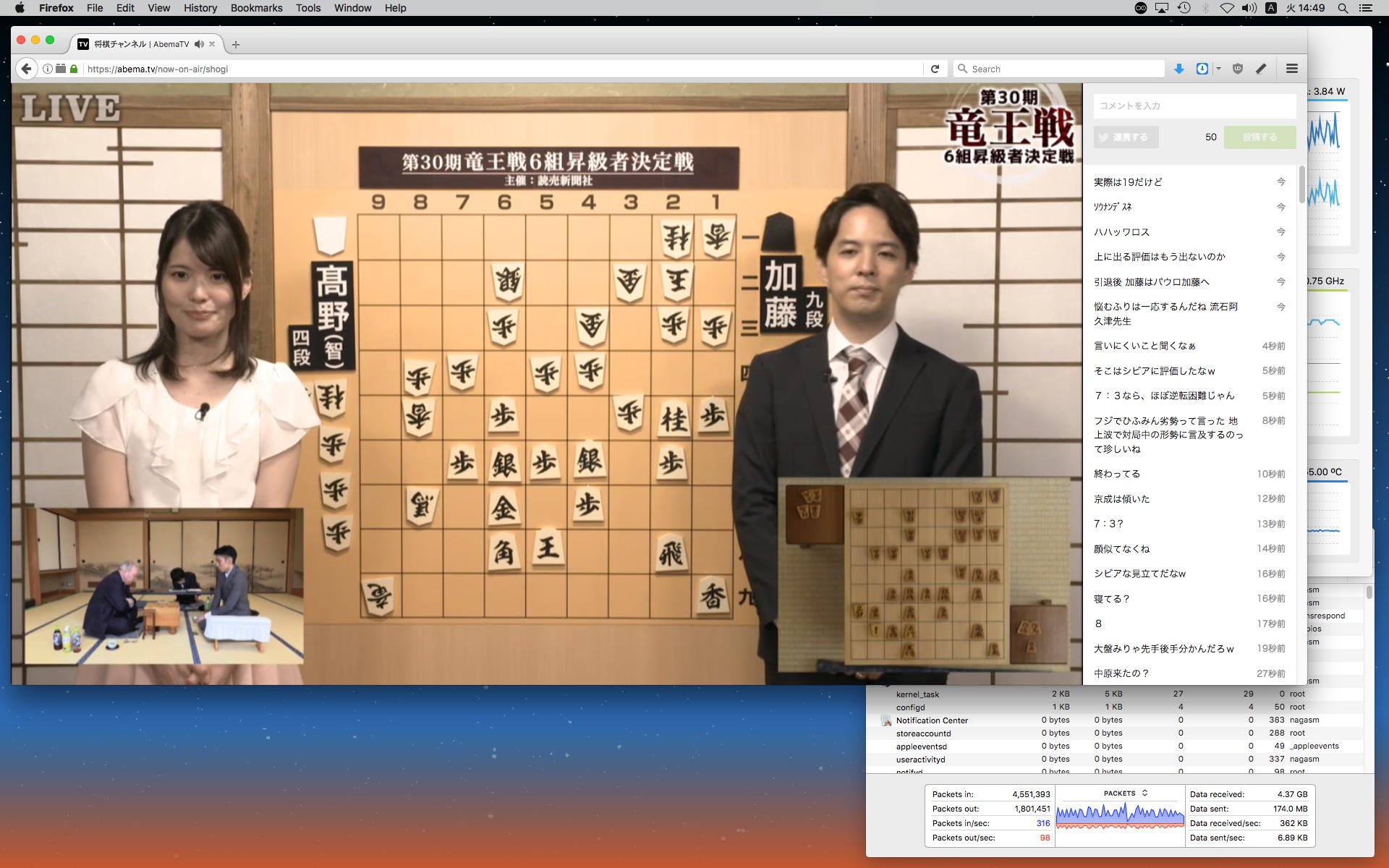Open macOS Spotlight search icon
This screenshot has width=1389, height=868.
[1342, 8]
